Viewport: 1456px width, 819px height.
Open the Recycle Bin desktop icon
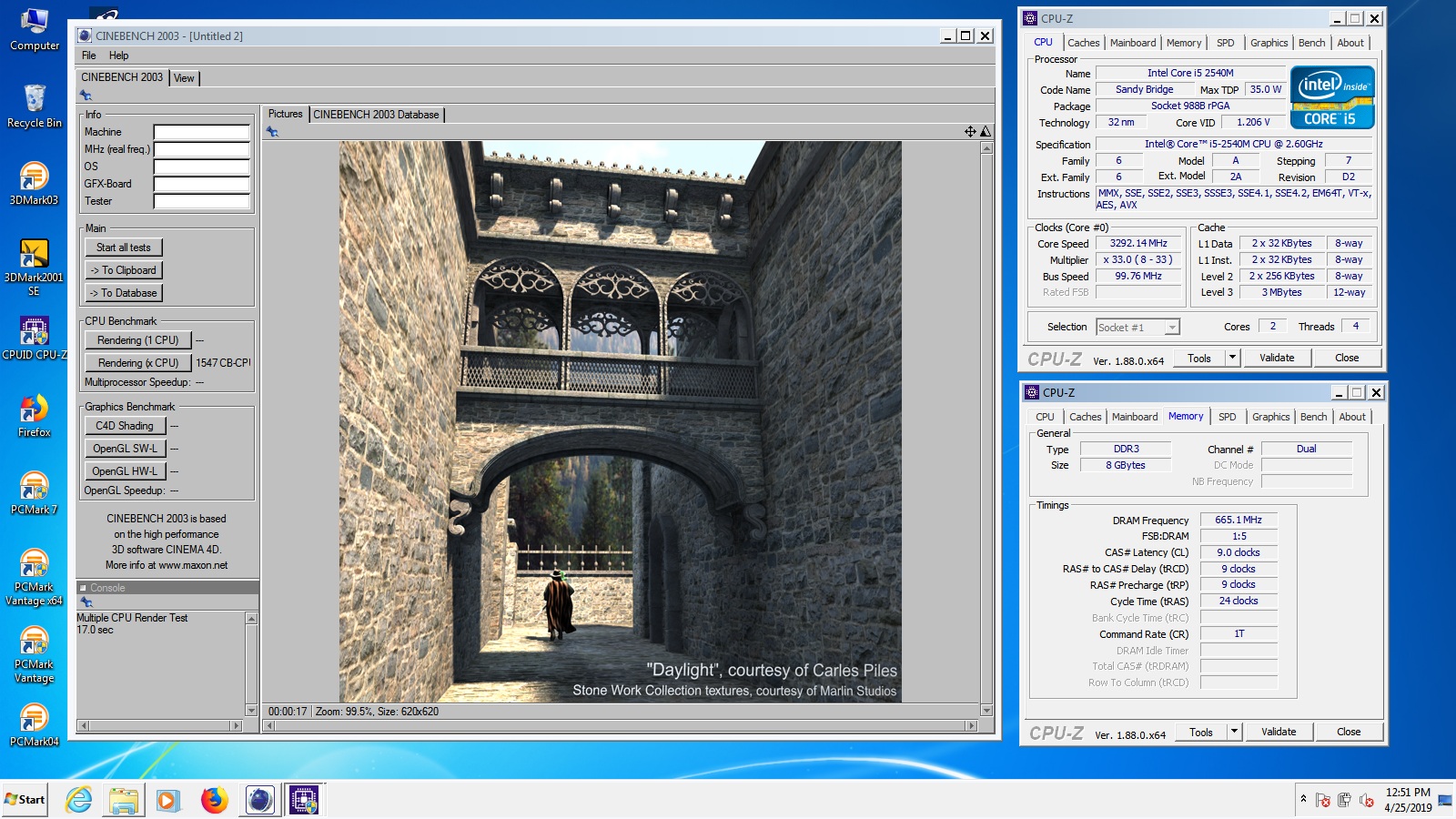pyautogui.click(x=35, y=106)
